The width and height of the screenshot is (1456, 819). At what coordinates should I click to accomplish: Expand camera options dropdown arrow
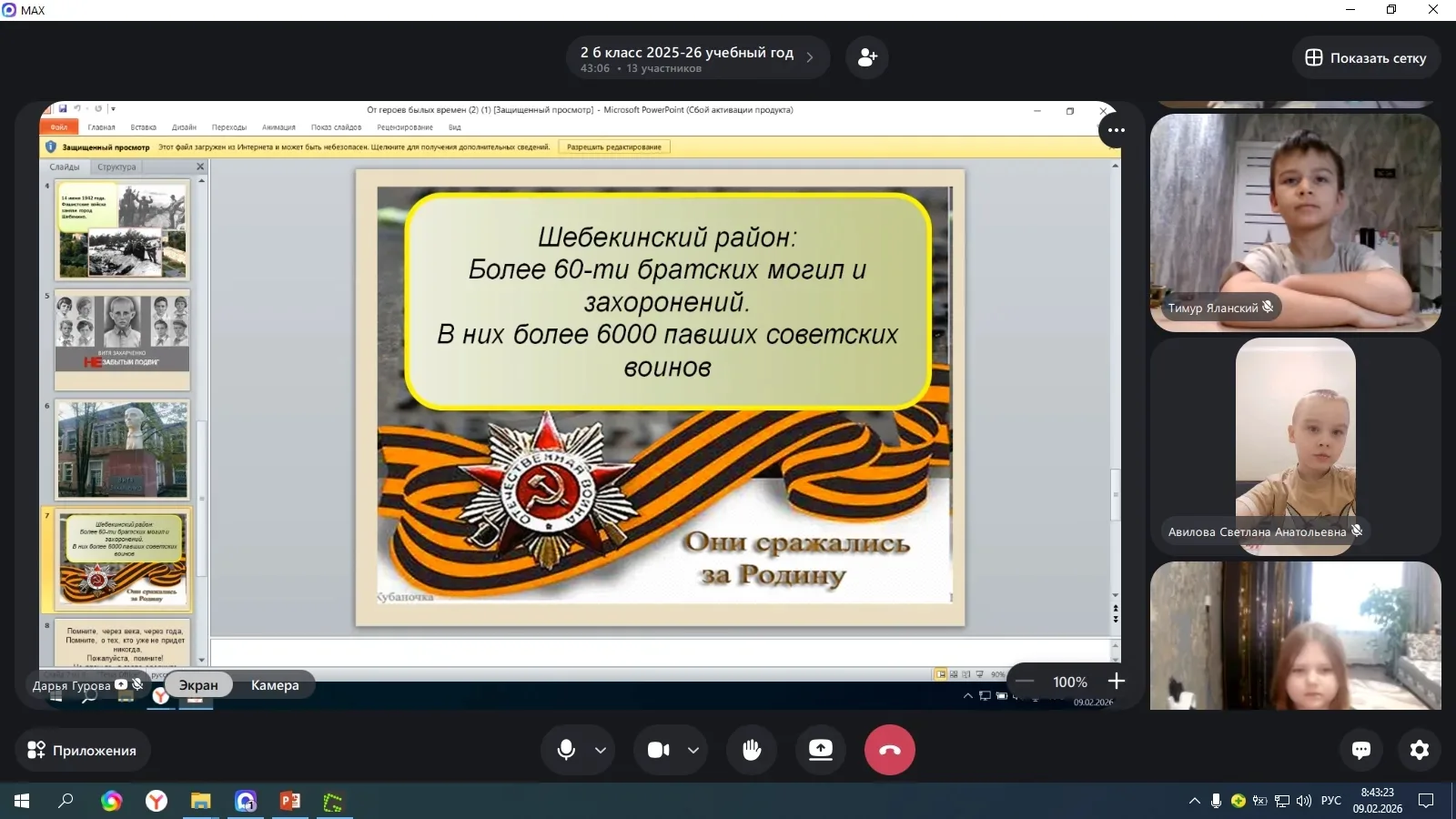tap(693, 750)
